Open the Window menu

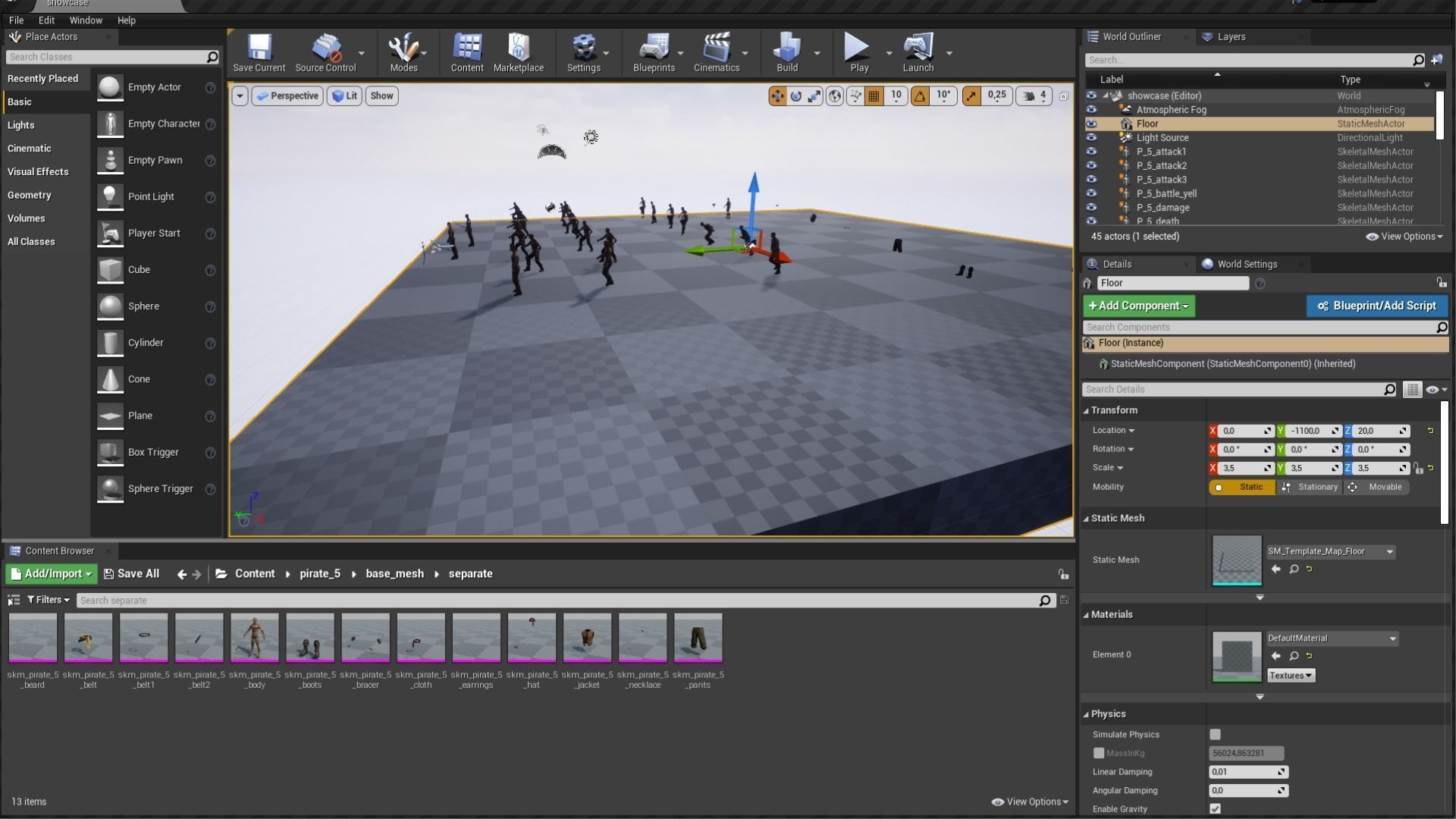85,20
